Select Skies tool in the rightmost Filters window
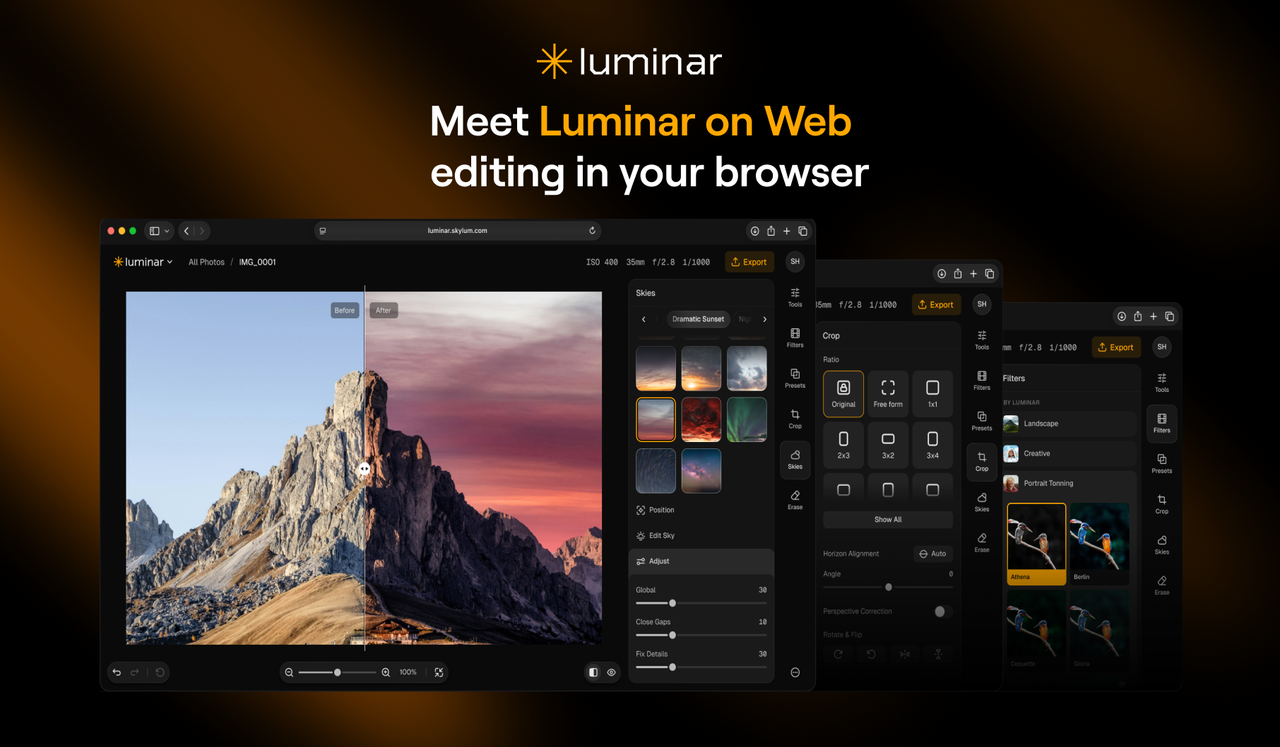The width and height of the screenshot is (1280, 747). pos(1162,545)
